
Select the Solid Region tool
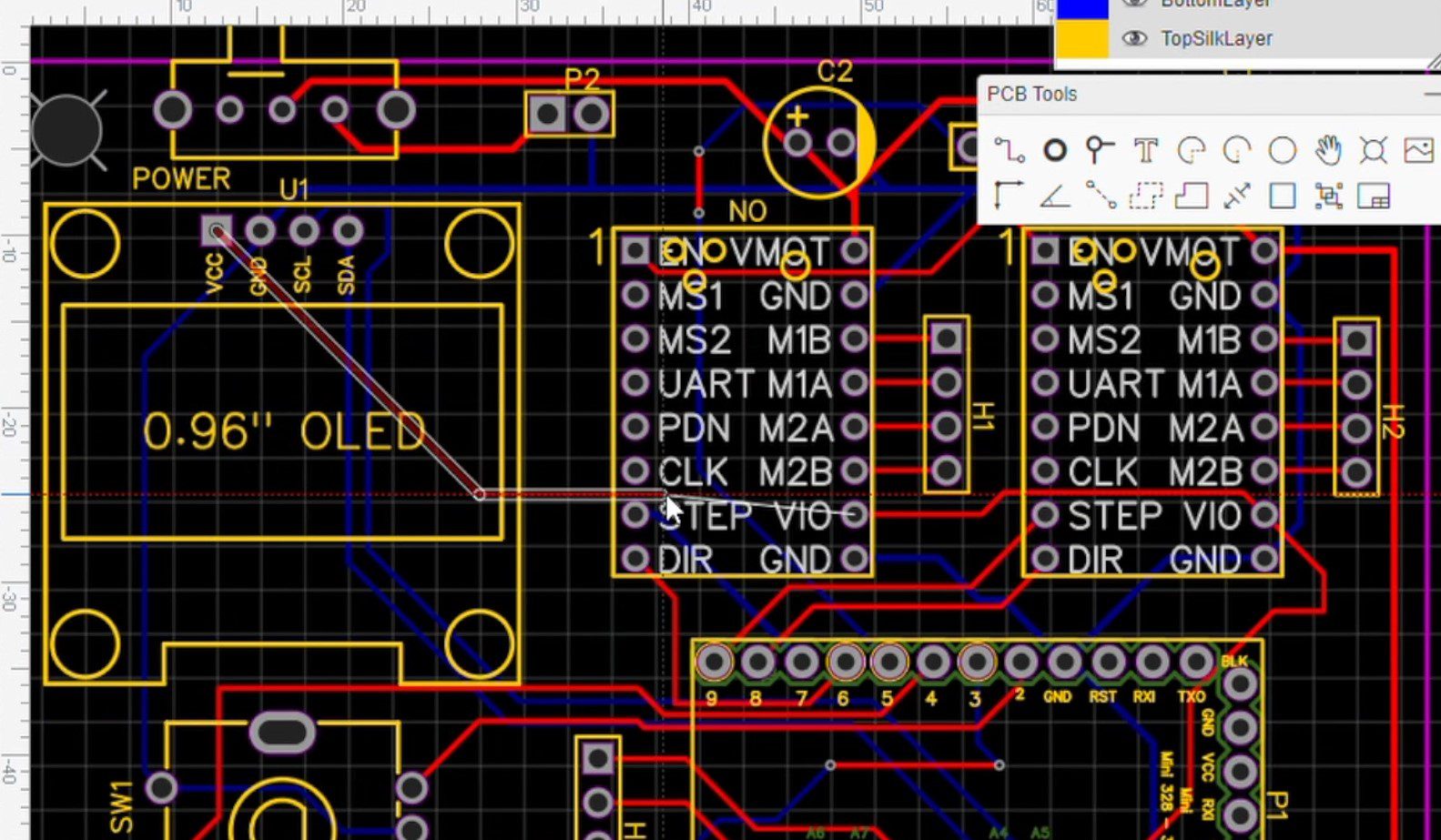coord(1191,196)
